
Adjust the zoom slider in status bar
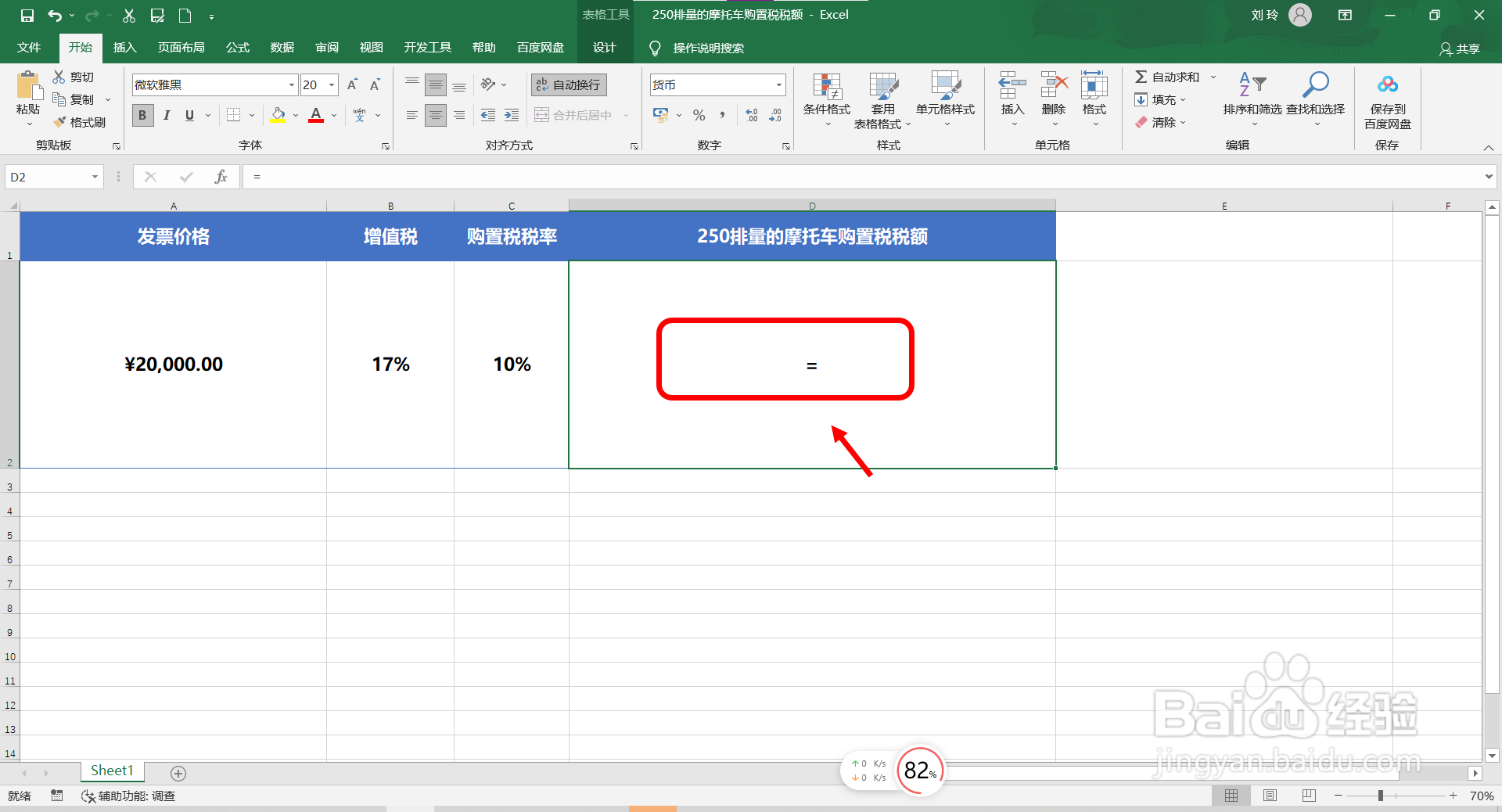click(x=1381, y=796)
